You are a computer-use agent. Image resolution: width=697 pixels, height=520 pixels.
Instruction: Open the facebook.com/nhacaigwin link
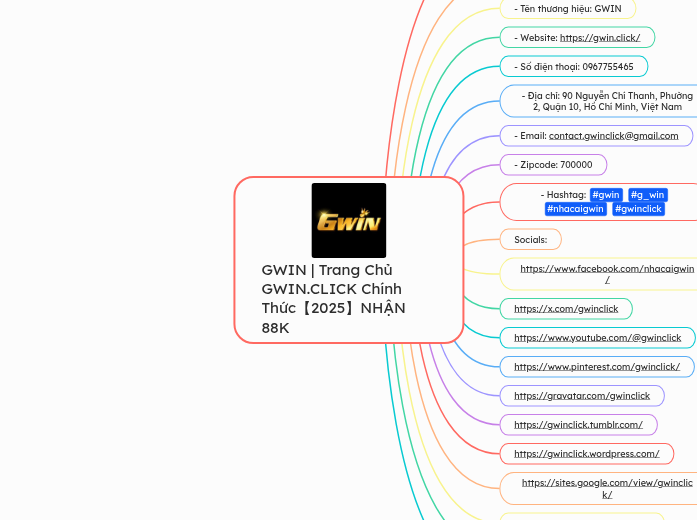[x=607, y=274]
